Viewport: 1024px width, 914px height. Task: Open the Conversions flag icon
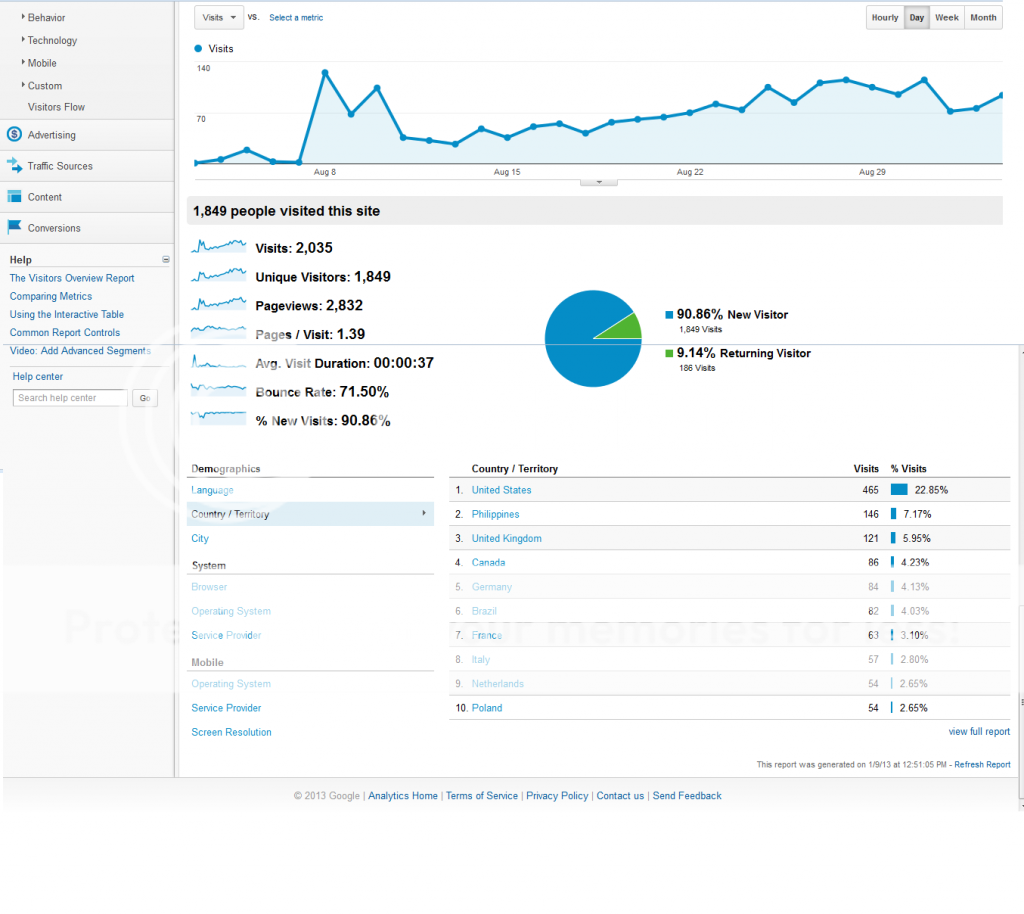pyautogui.click(x=14, y=227)
